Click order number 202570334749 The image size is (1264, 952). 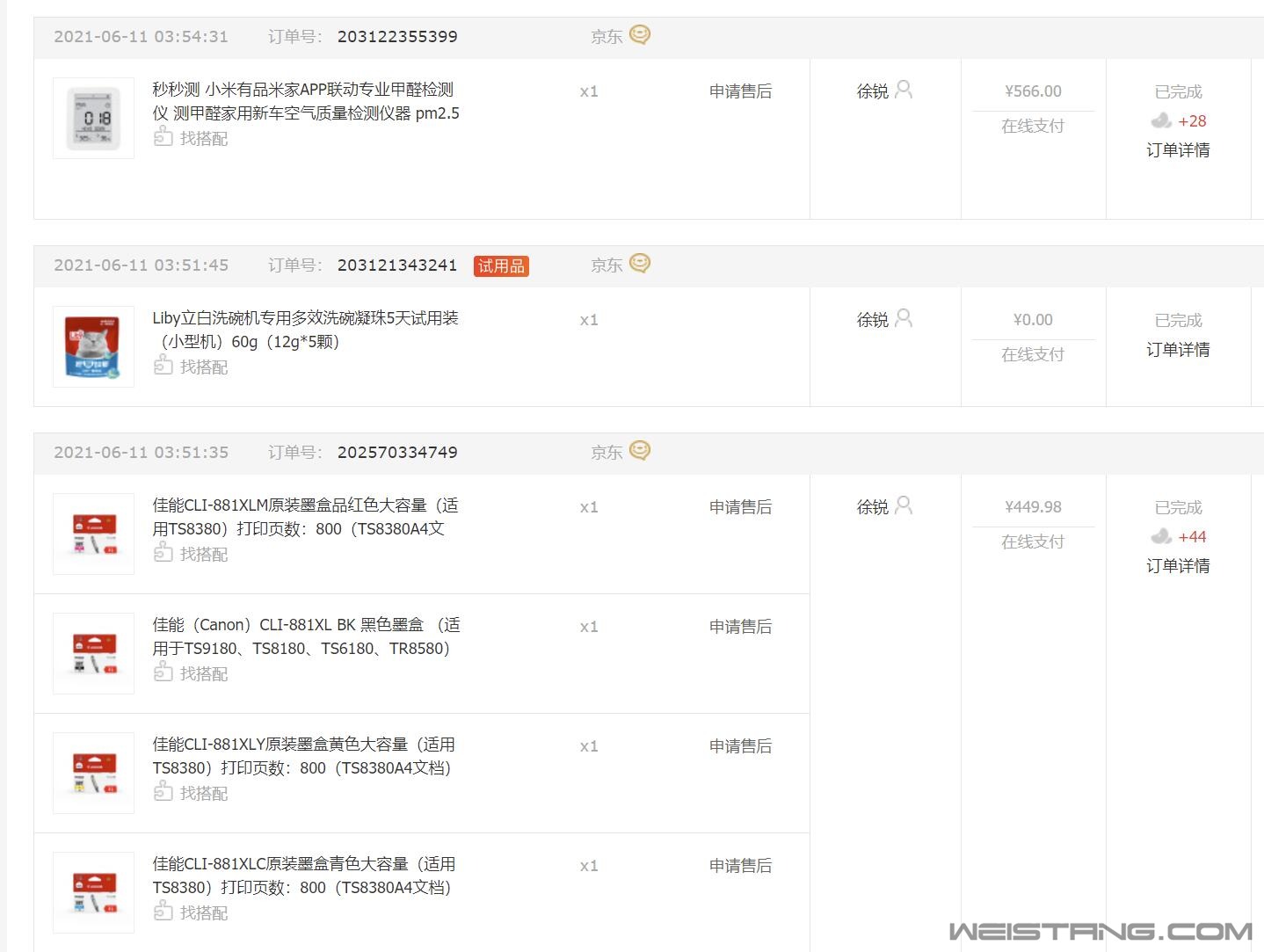(397, 452)
